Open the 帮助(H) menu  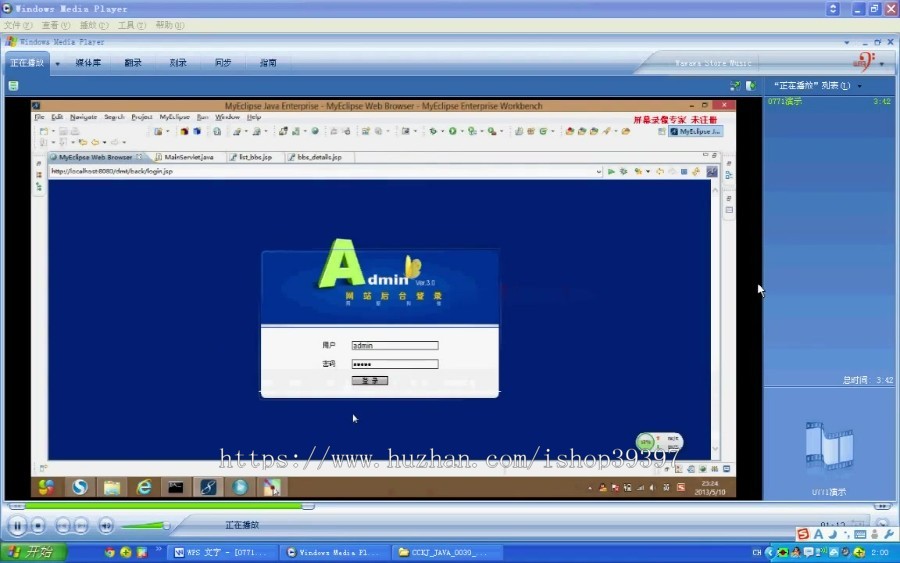170,25
